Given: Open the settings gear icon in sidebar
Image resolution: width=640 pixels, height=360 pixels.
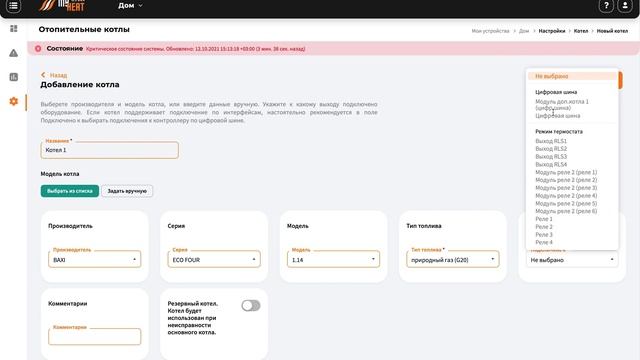Looking at the screenshot, I should click(x=13, y=101).
